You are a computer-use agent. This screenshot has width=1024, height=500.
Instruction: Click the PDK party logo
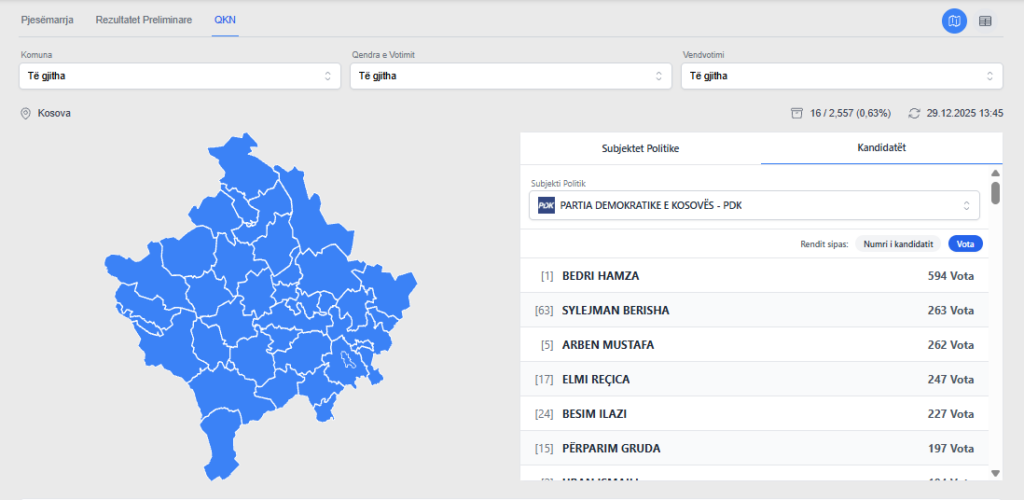546,206
